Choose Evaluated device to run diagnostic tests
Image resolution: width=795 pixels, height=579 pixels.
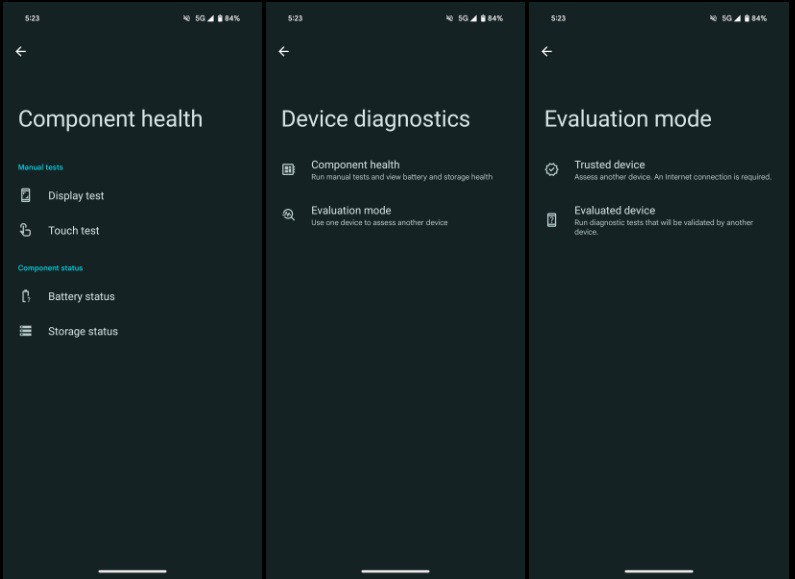pos(614,211)
